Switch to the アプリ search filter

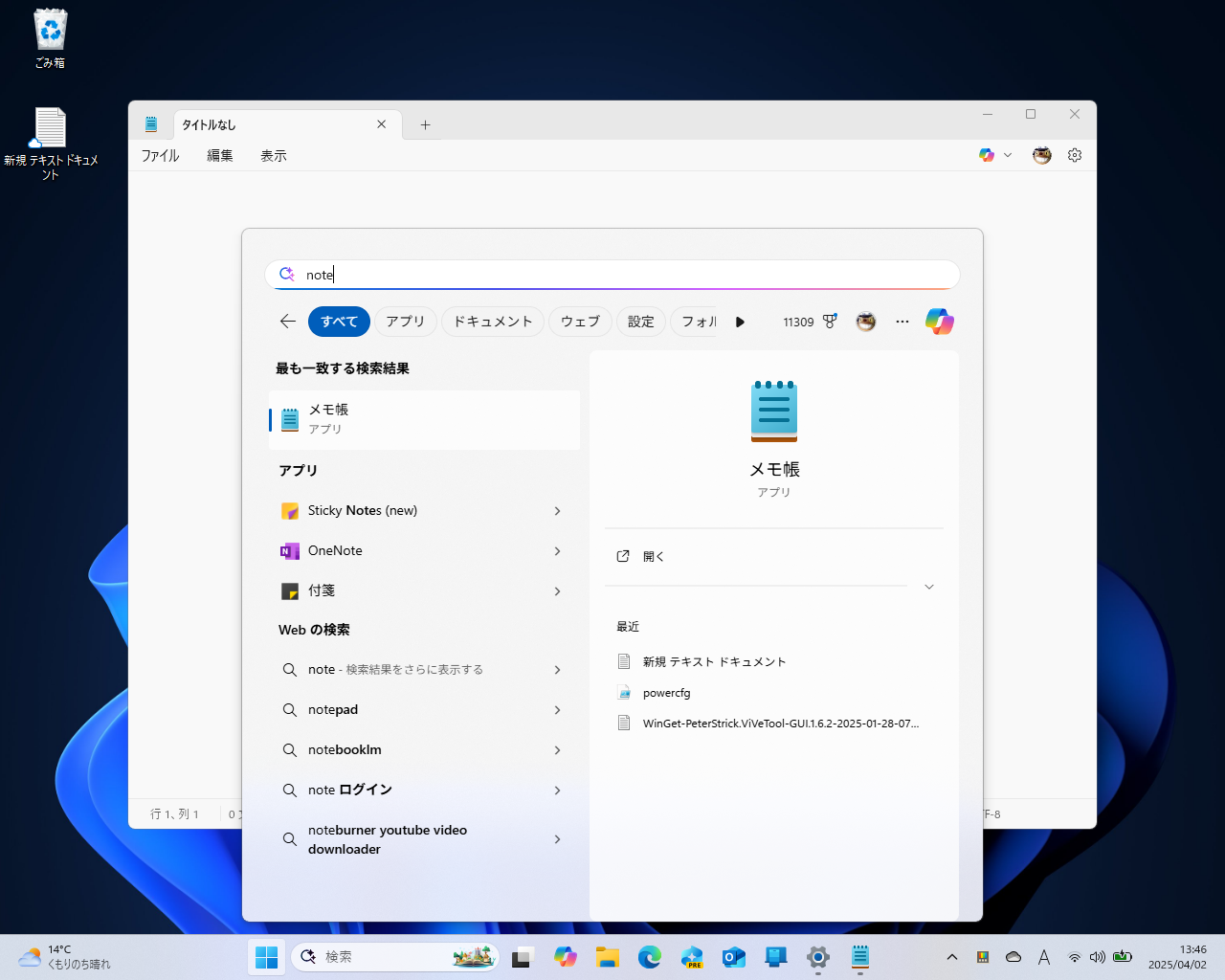click(406, 322)
